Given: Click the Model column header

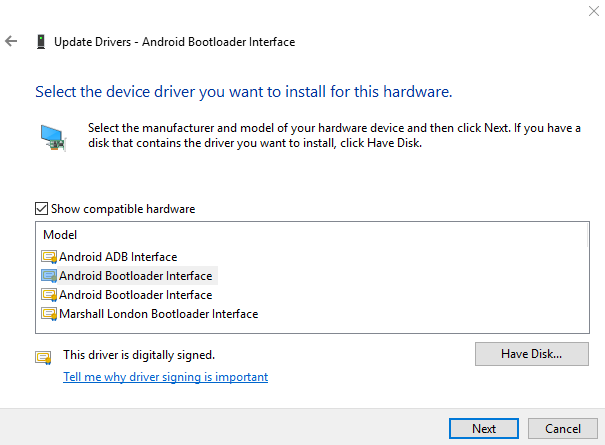Looking at the screenshot, I should click(x=60, y=234).
